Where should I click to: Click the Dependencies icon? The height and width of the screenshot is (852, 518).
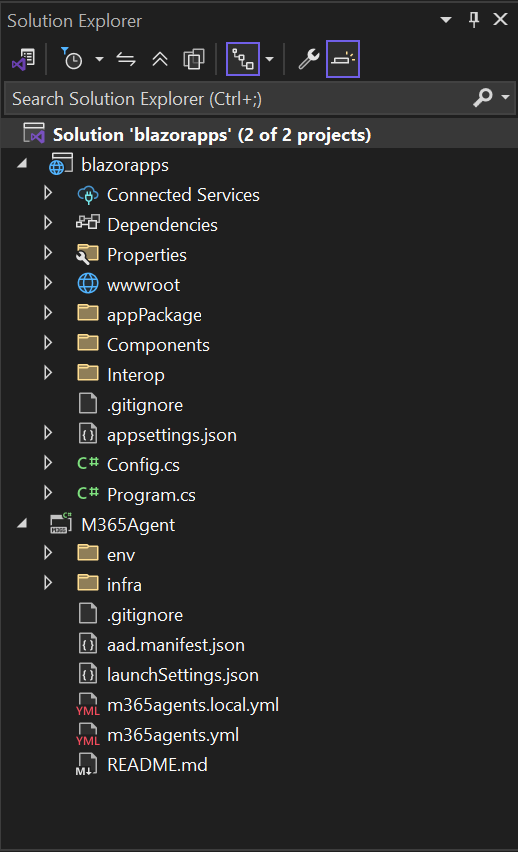tap(88, 222)
